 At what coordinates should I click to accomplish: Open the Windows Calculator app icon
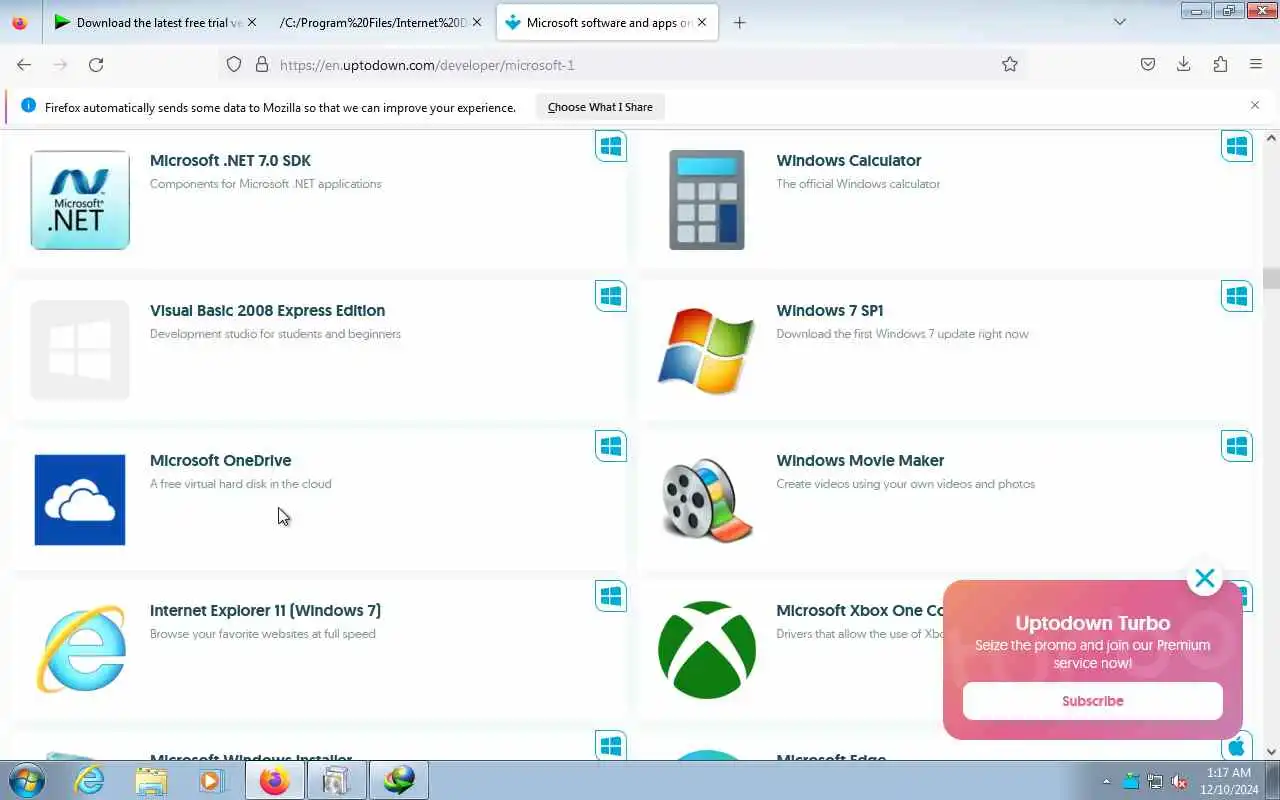[x=707, y=200]
